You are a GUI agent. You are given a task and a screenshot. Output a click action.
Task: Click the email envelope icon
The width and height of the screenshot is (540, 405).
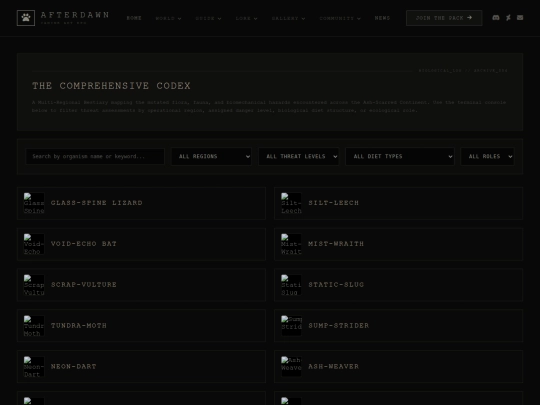coord(520,18)
